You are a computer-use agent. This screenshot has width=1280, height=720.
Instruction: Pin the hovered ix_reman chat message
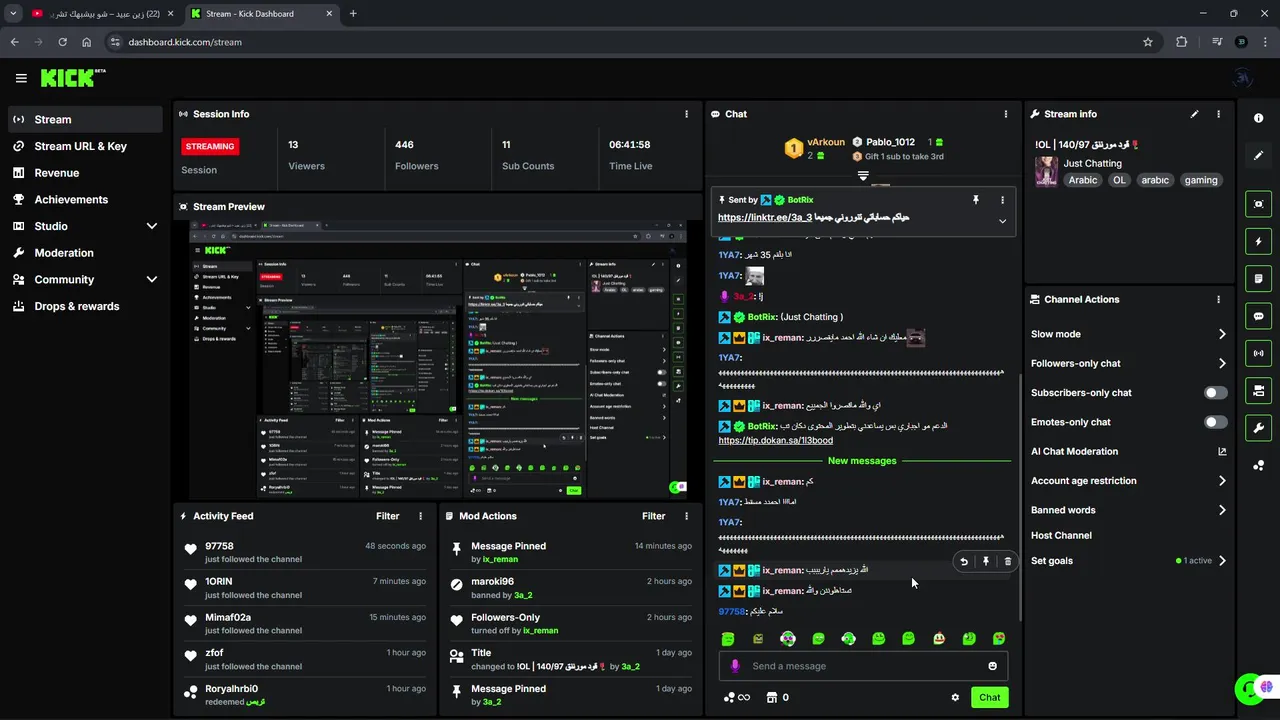click(x=986, y=562)
